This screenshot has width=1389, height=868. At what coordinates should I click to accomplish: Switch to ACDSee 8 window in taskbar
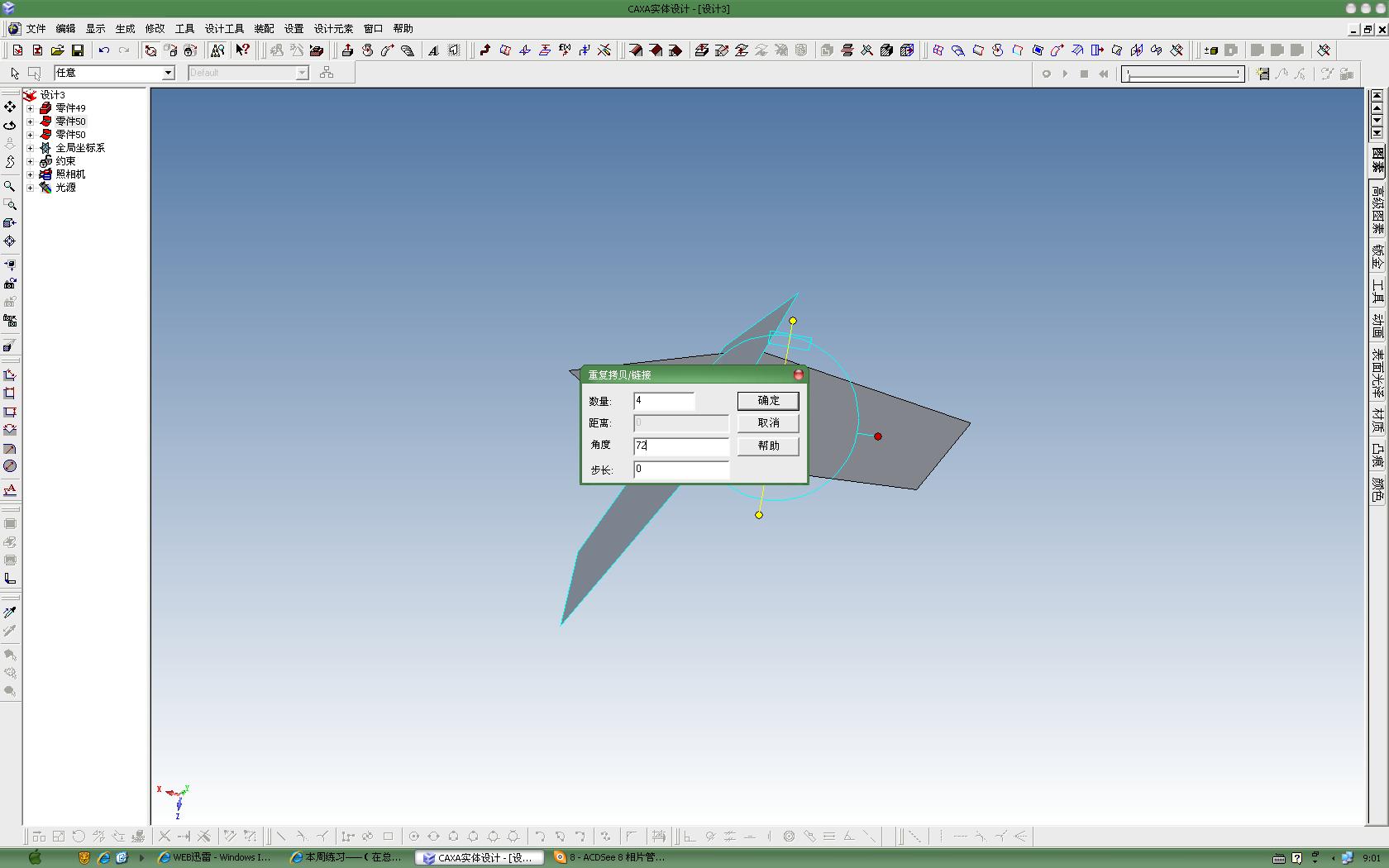612,858
